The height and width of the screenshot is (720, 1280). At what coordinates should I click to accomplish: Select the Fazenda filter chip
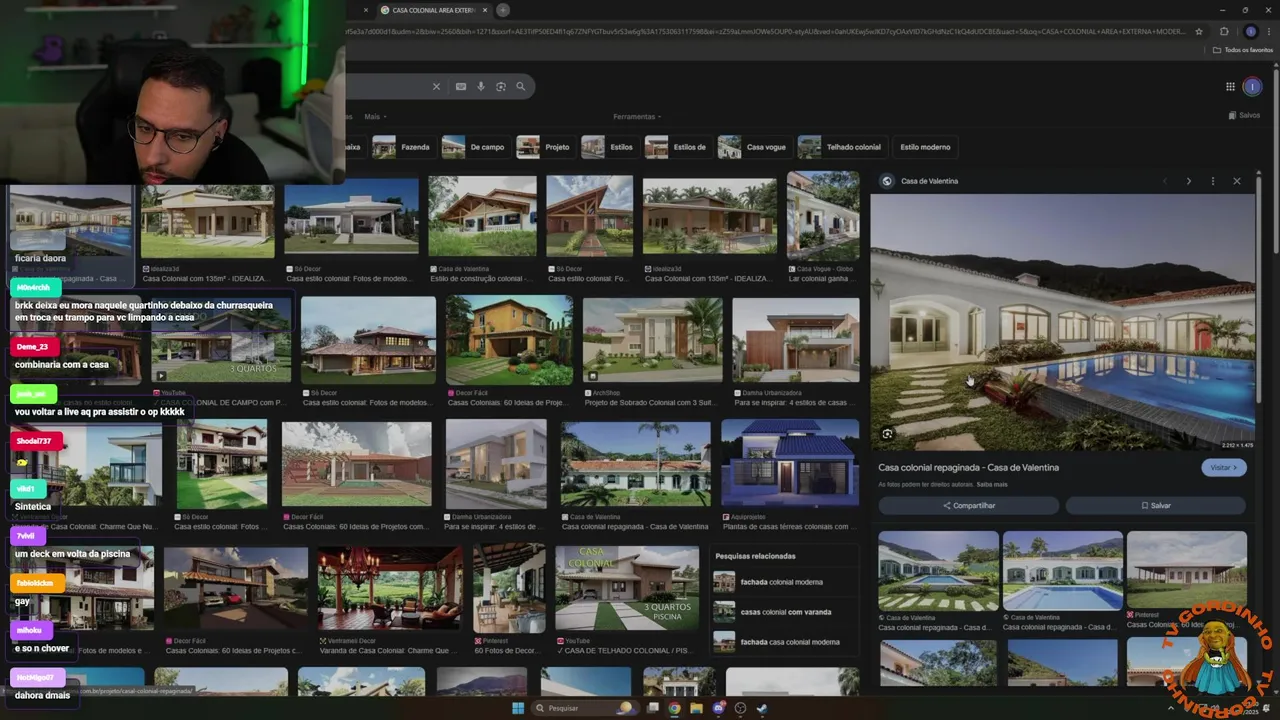401,147
